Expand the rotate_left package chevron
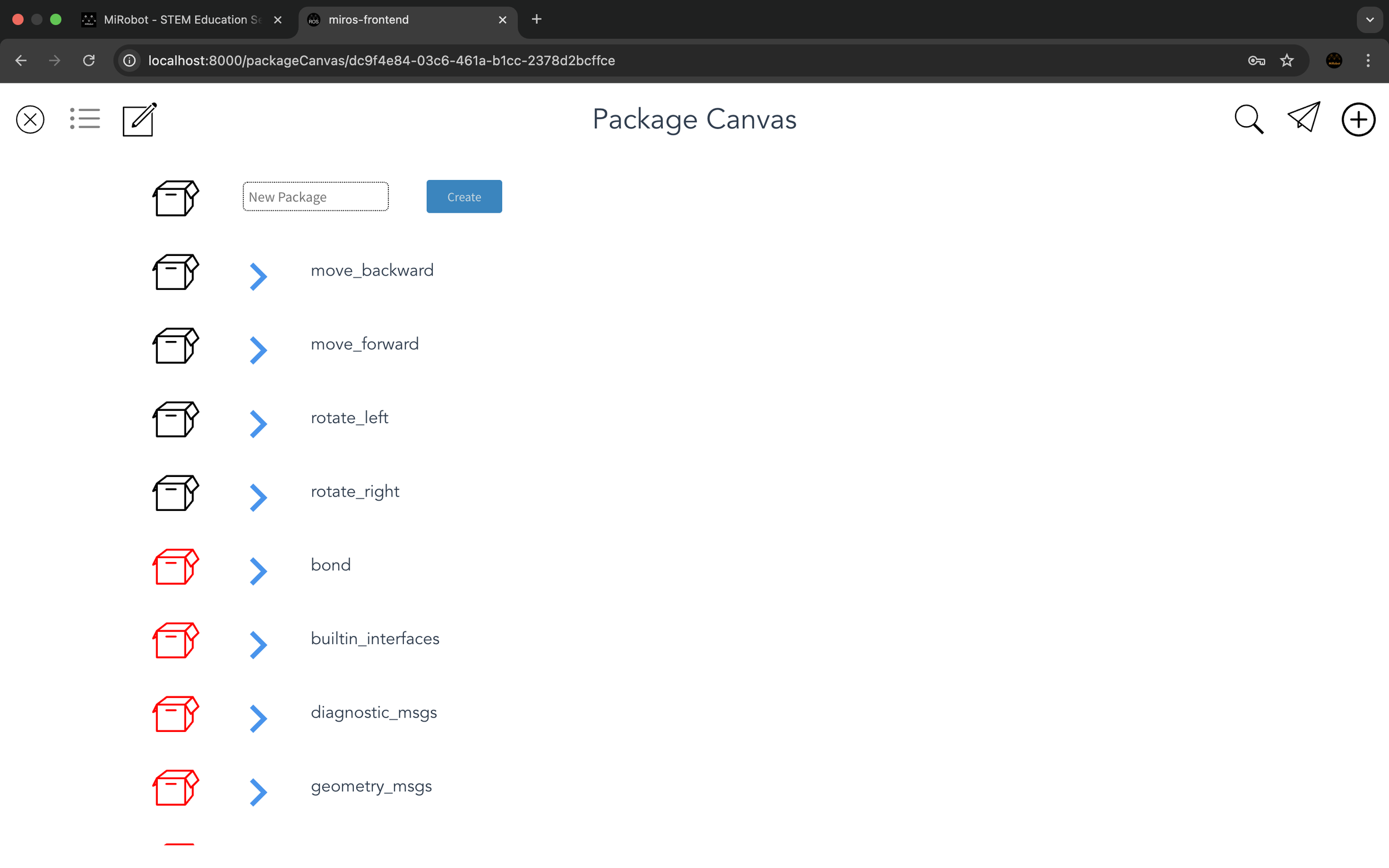1389x868 pixels. [258, 424]
